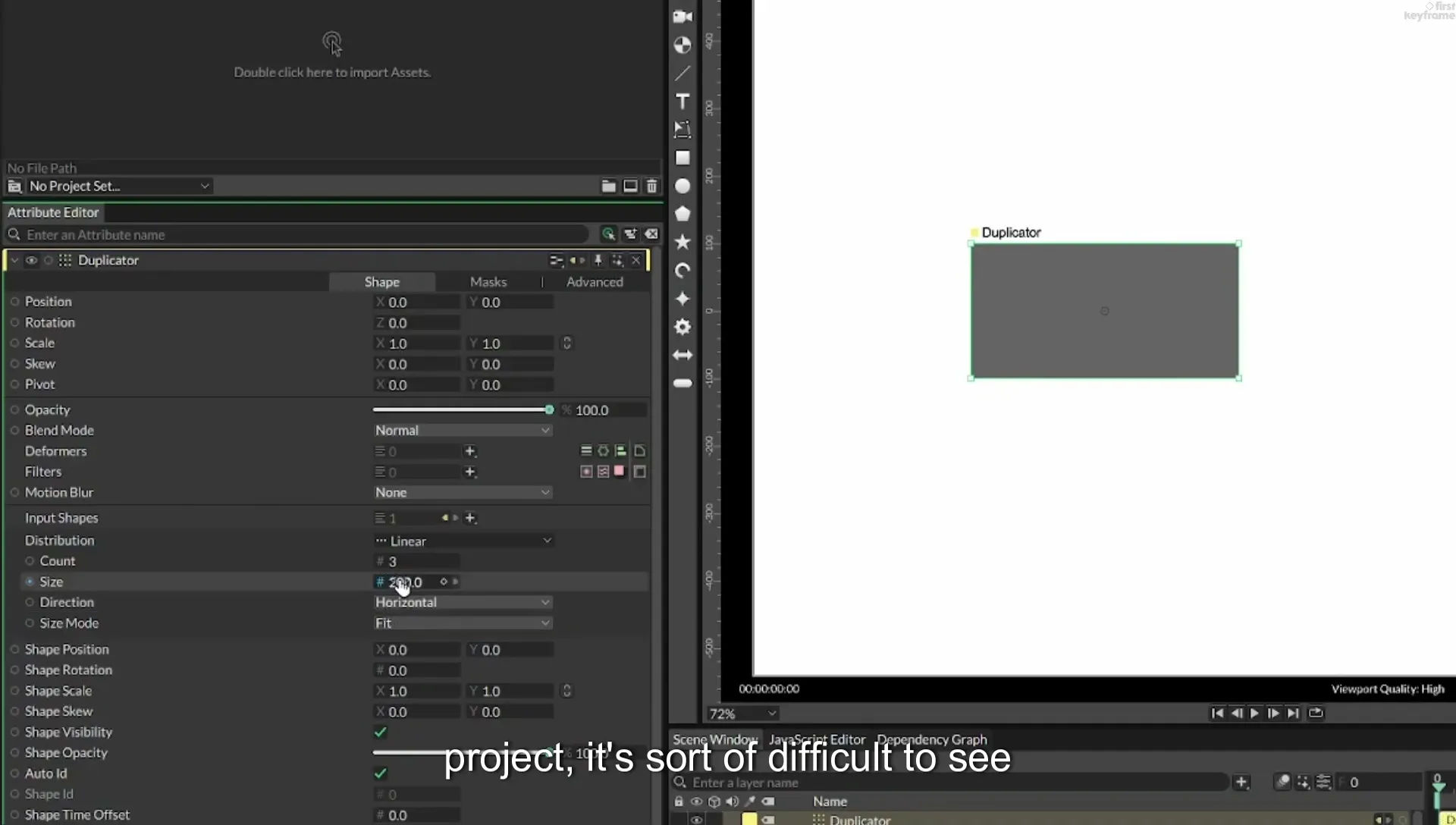The height and width of the screenshot is (825, 1456).
Task: Select the Arrow shape tool
Action: (x=682, y=355)
